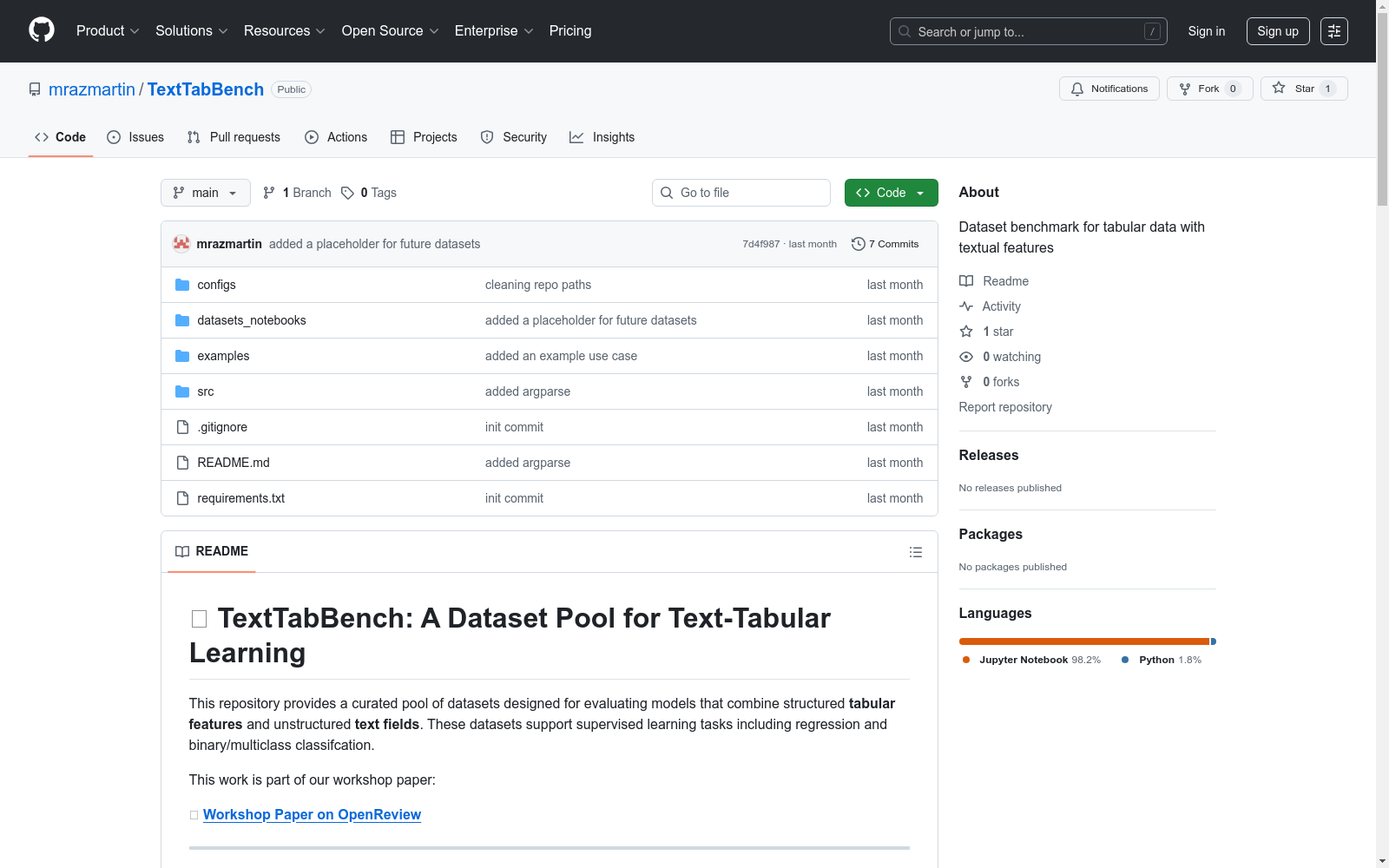The height and width of the screenshot is (868, 1389).
Task: Open the 0 Tags link
Action: (369, 193)
